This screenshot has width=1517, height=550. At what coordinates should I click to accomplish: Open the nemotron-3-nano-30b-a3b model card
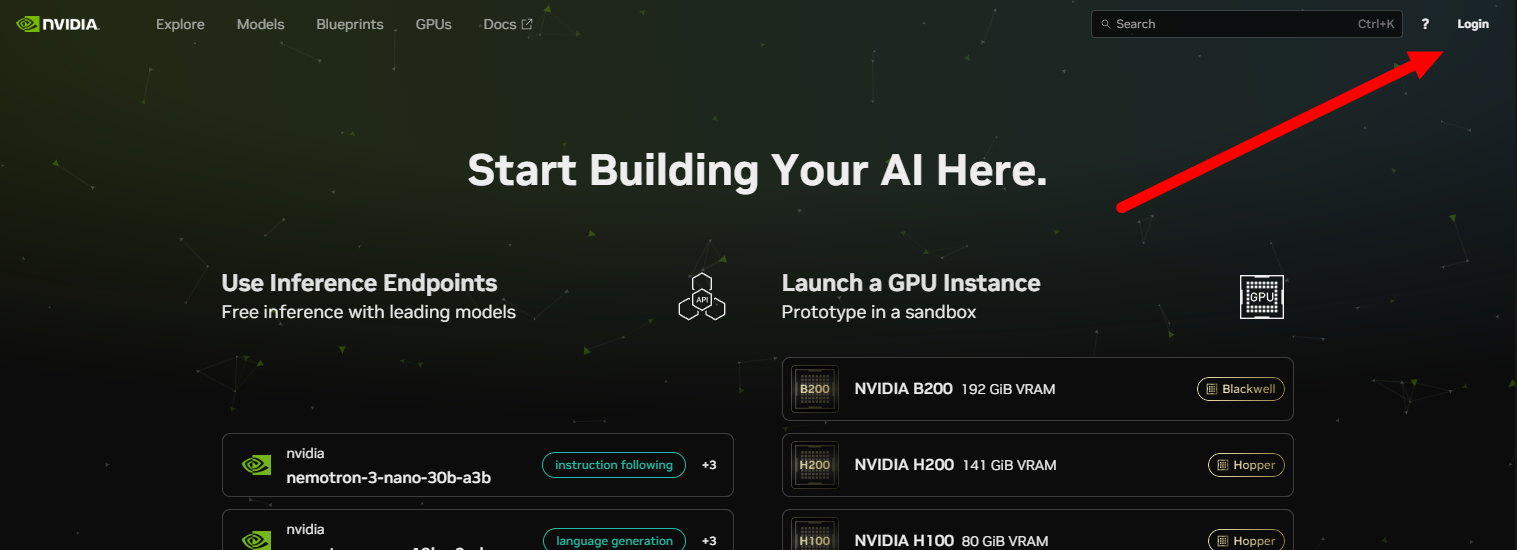[388, 477]
